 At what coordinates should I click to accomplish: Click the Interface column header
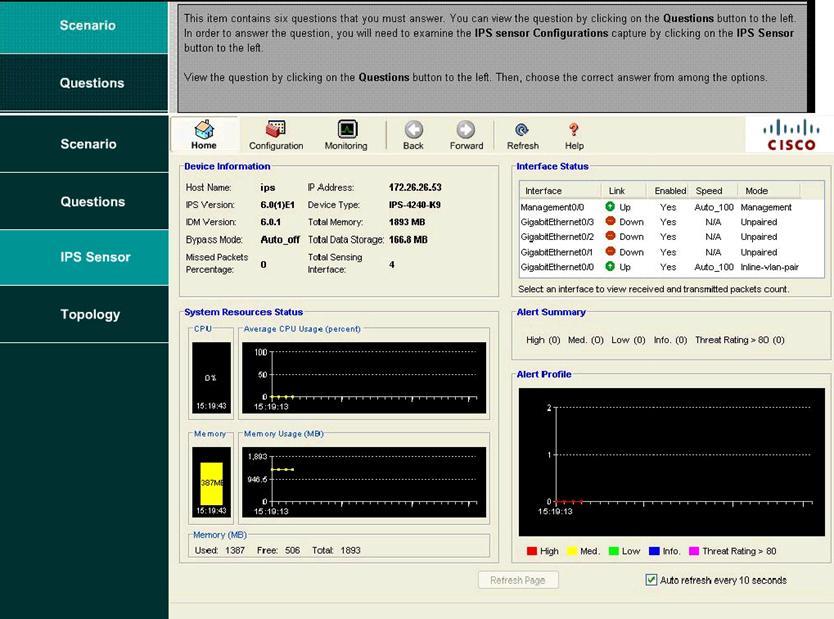coord(560,190)
